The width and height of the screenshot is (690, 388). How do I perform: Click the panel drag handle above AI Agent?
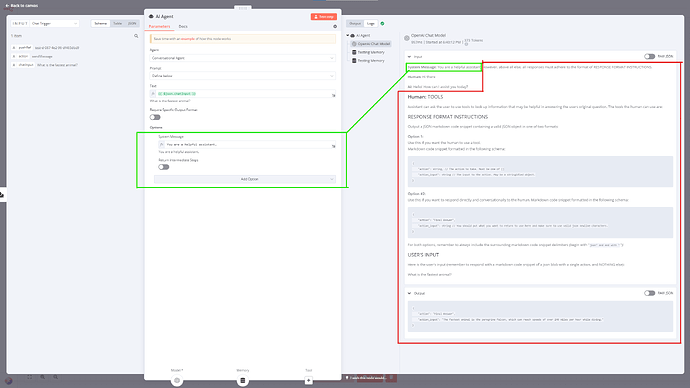(243, 7)
